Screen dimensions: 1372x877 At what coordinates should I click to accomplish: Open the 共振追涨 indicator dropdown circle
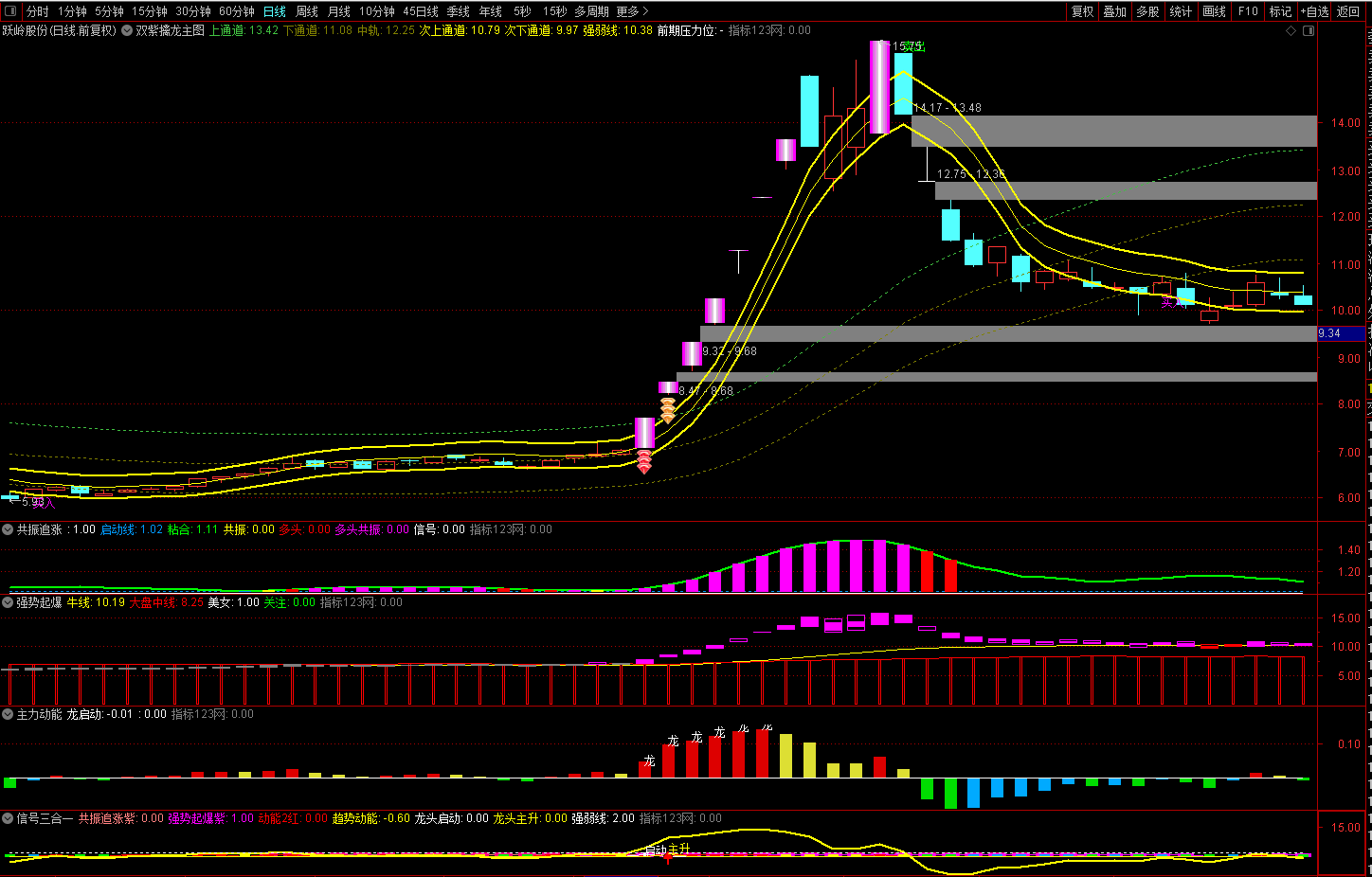click(x=8, y=529)
